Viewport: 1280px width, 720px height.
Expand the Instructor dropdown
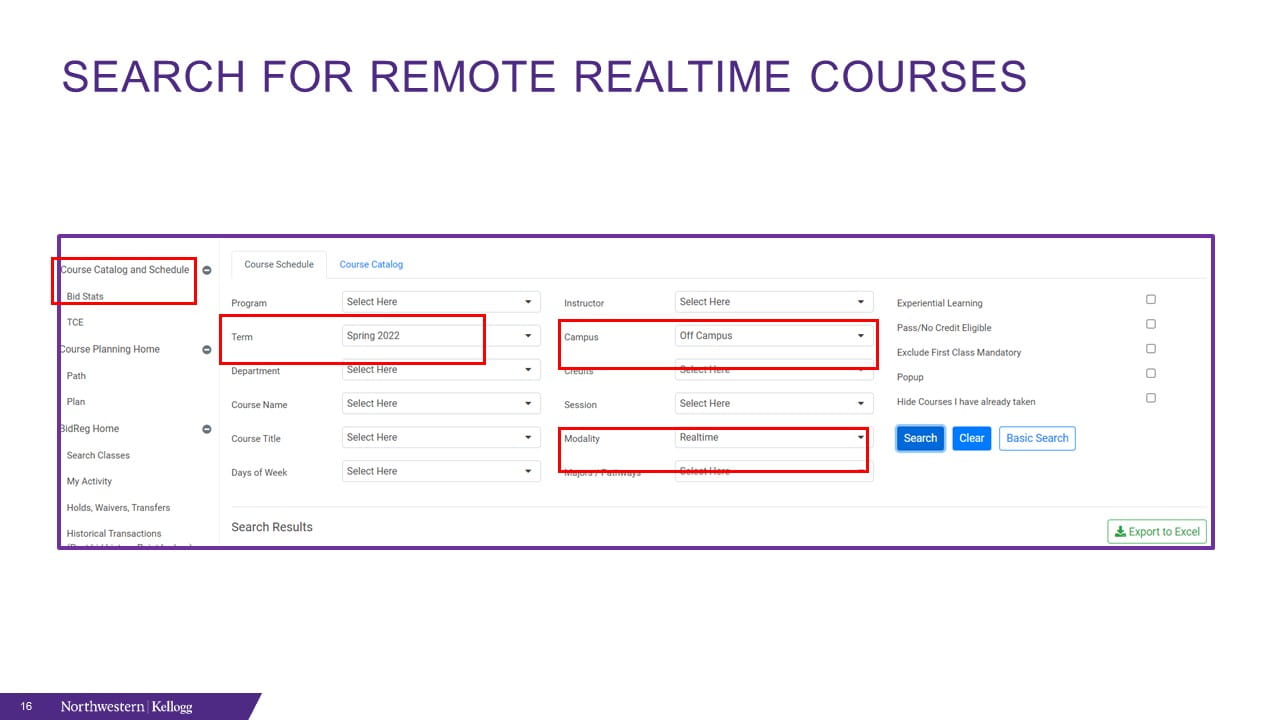tap(773, 302)
